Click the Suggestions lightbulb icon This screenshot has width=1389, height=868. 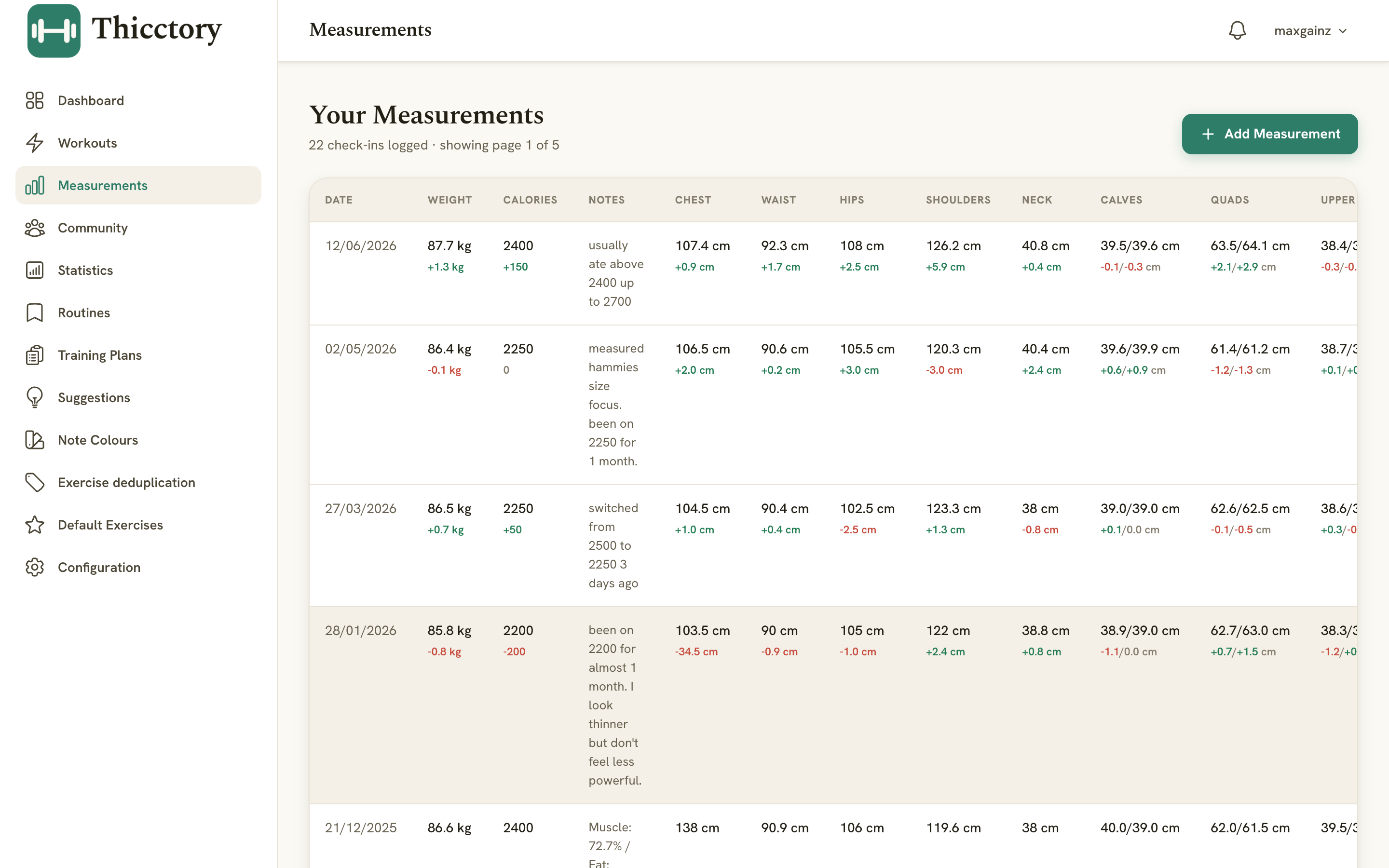click(34, 398)
